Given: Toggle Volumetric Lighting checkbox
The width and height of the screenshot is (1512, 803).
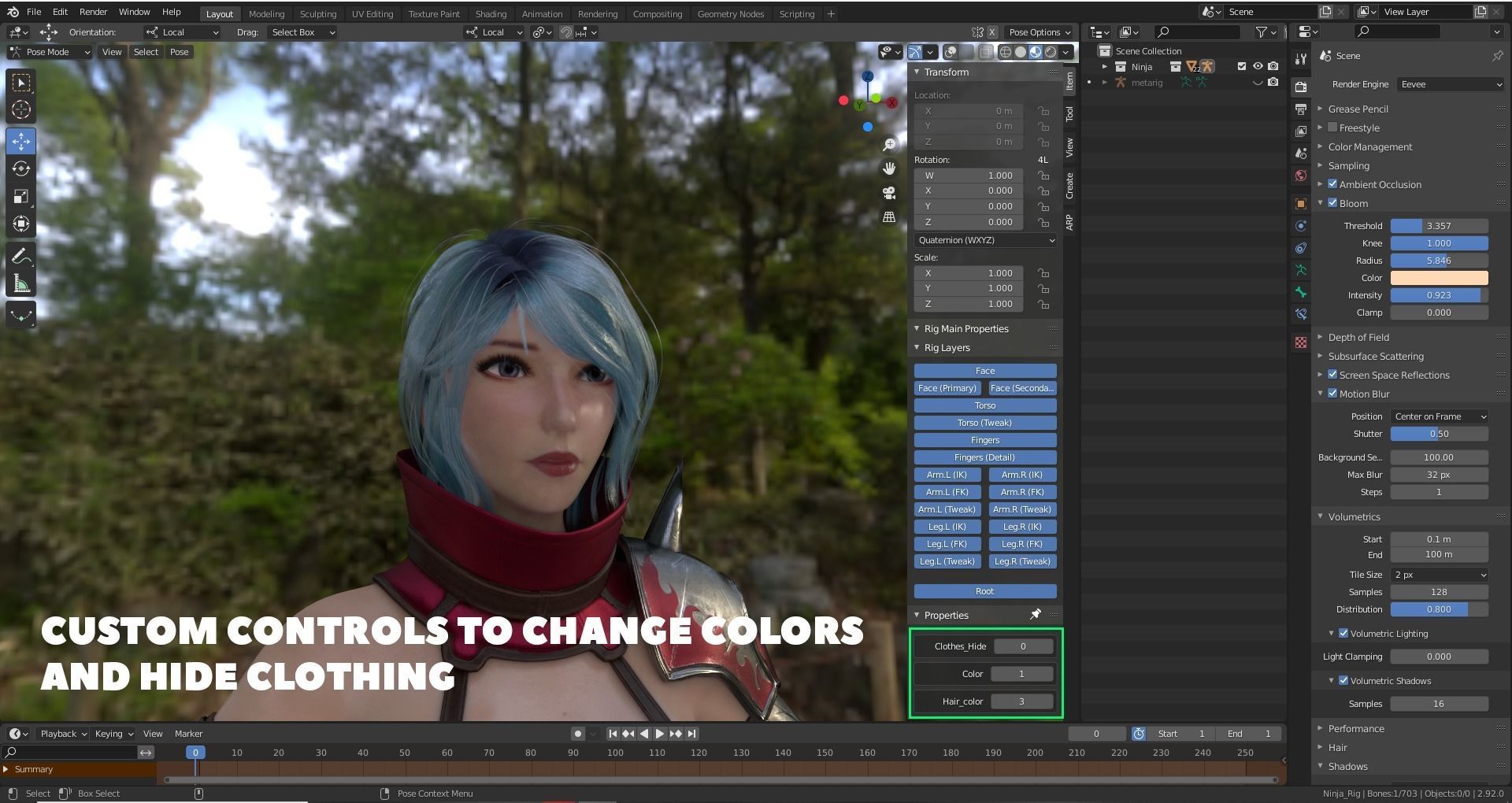Looking at the screenshot, I should point(1343,633).
